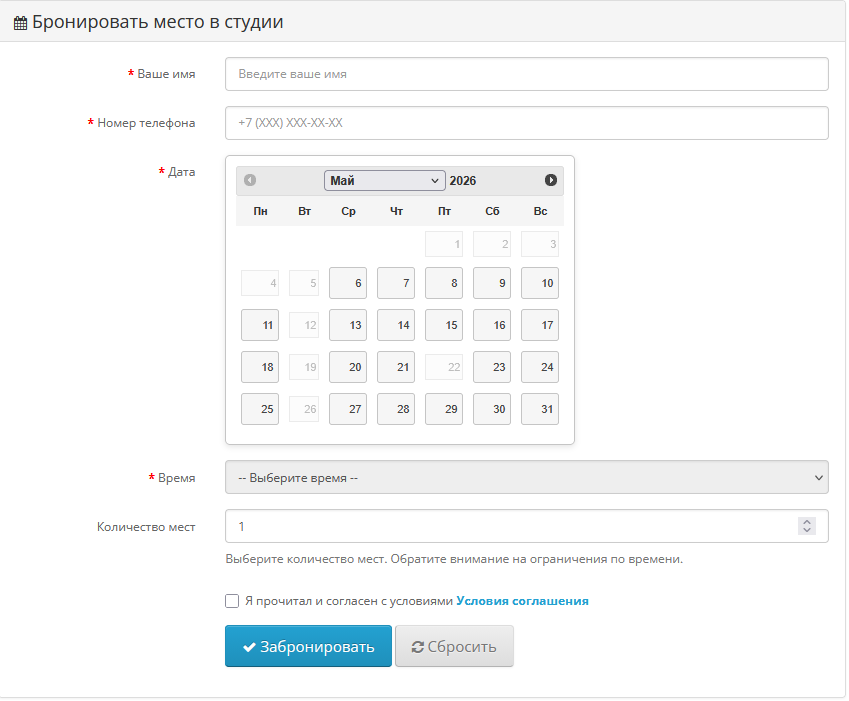Image resolution: width=849 pixels, height=701 pixels.
Task: Select Monday May 18
Action: click(x=260, y=367)
